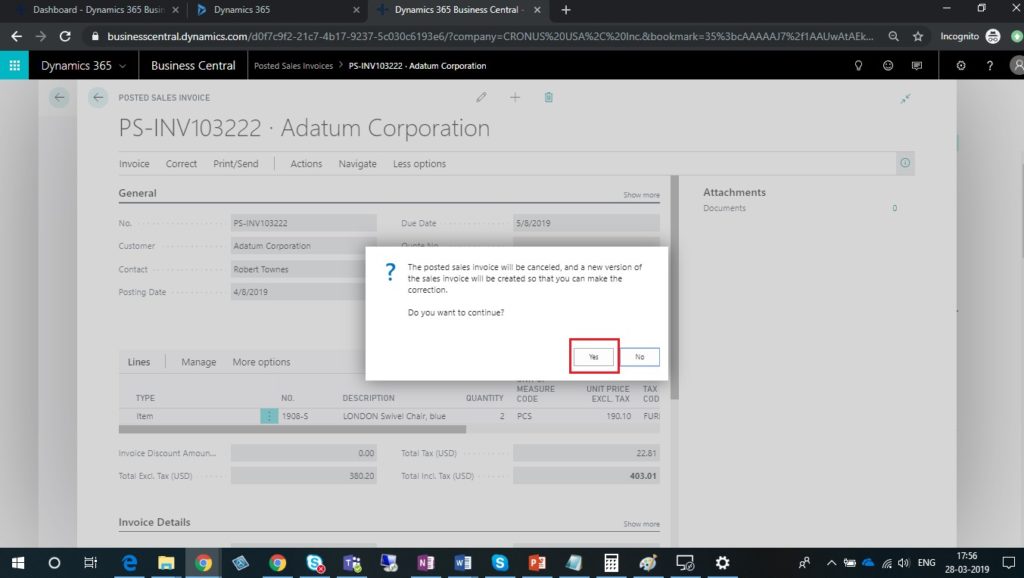The height and width of the screenshot is (578, 1024).
Task: Open File Explorer from the taskbar
Action: (166, 563)
